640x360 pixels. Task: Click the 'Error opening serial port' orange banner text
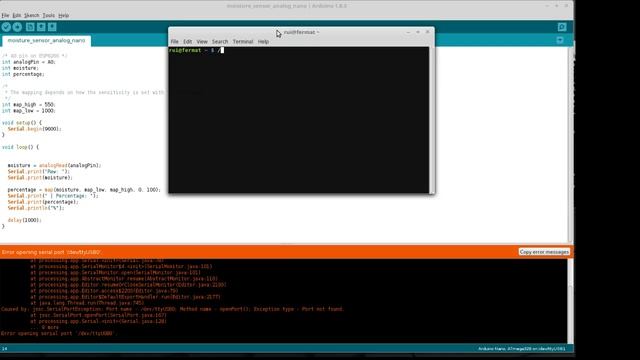click(x=51, y=252)
